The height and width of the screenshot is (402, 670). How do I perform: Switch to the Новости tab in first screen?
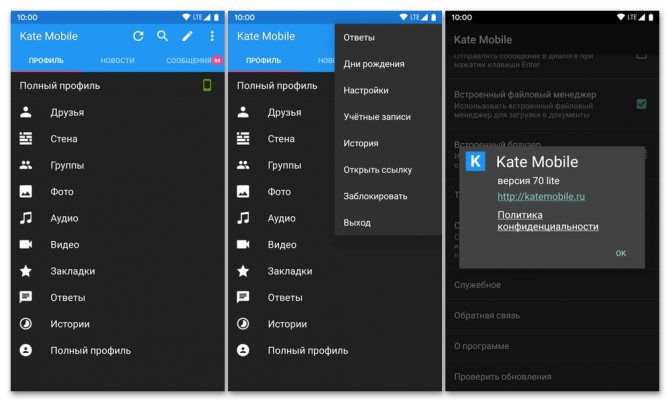tap(118, 61)
